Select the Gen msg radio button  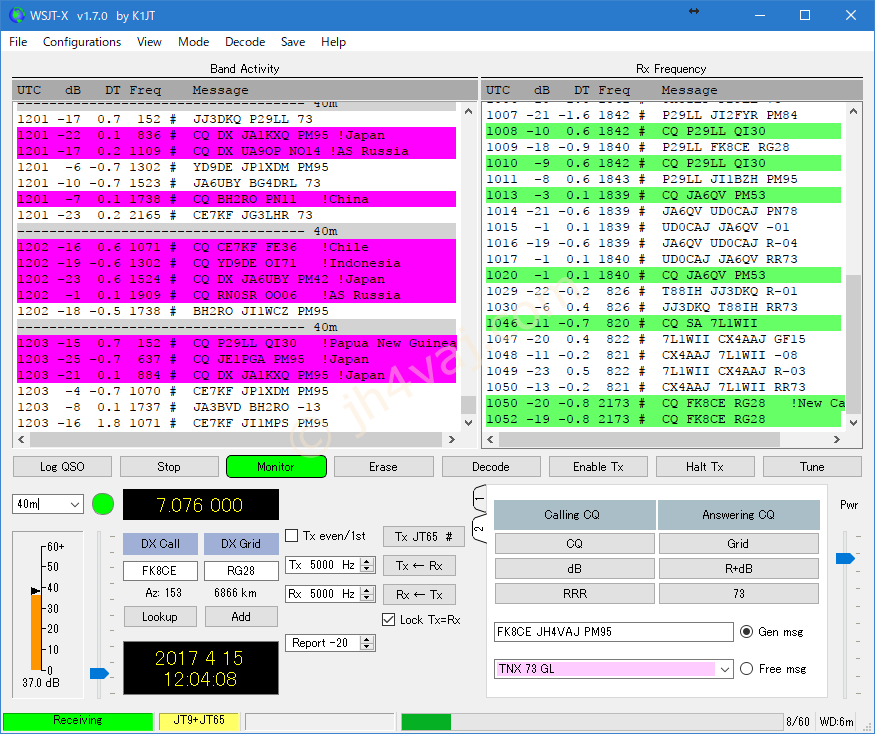pyautogui.click(x=746, y=632)
